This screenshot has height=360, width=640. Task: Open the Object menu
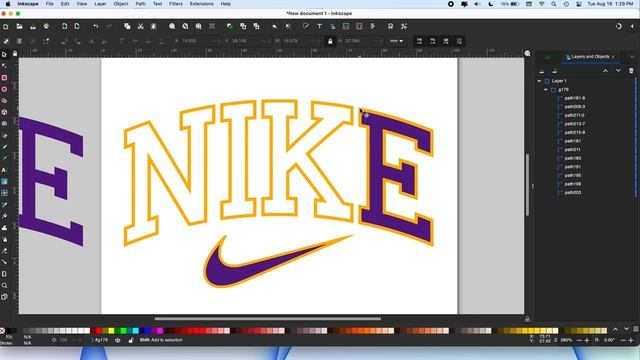coord(121,4)
